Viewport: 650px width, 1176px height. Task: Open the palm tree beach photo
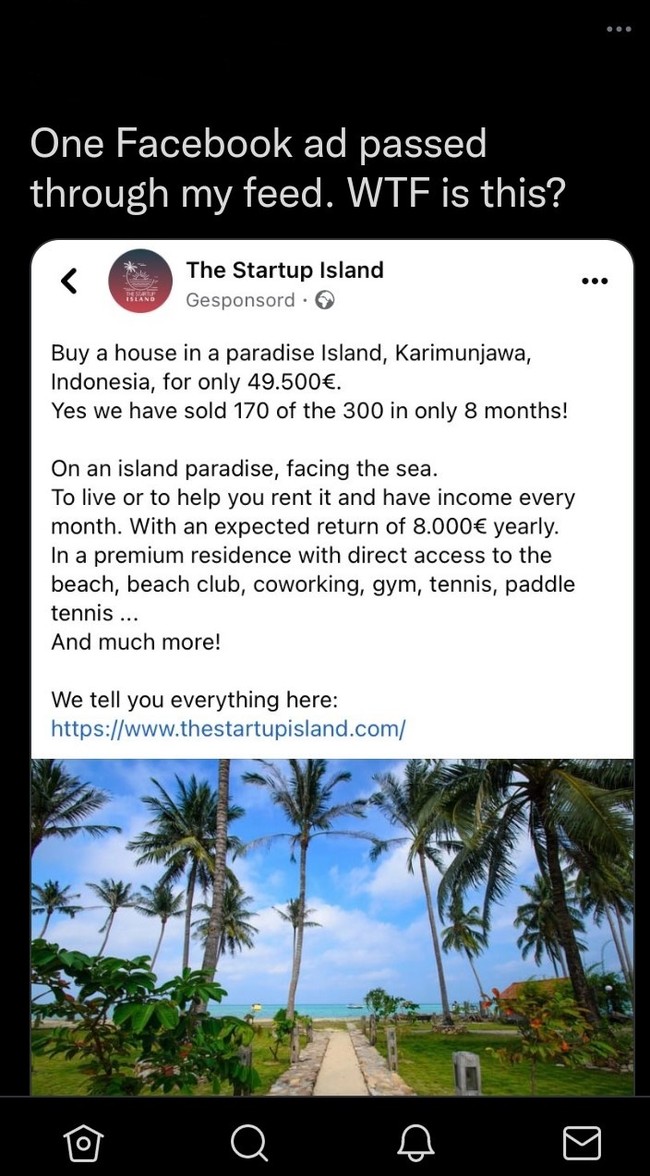[x=332, y=926]
